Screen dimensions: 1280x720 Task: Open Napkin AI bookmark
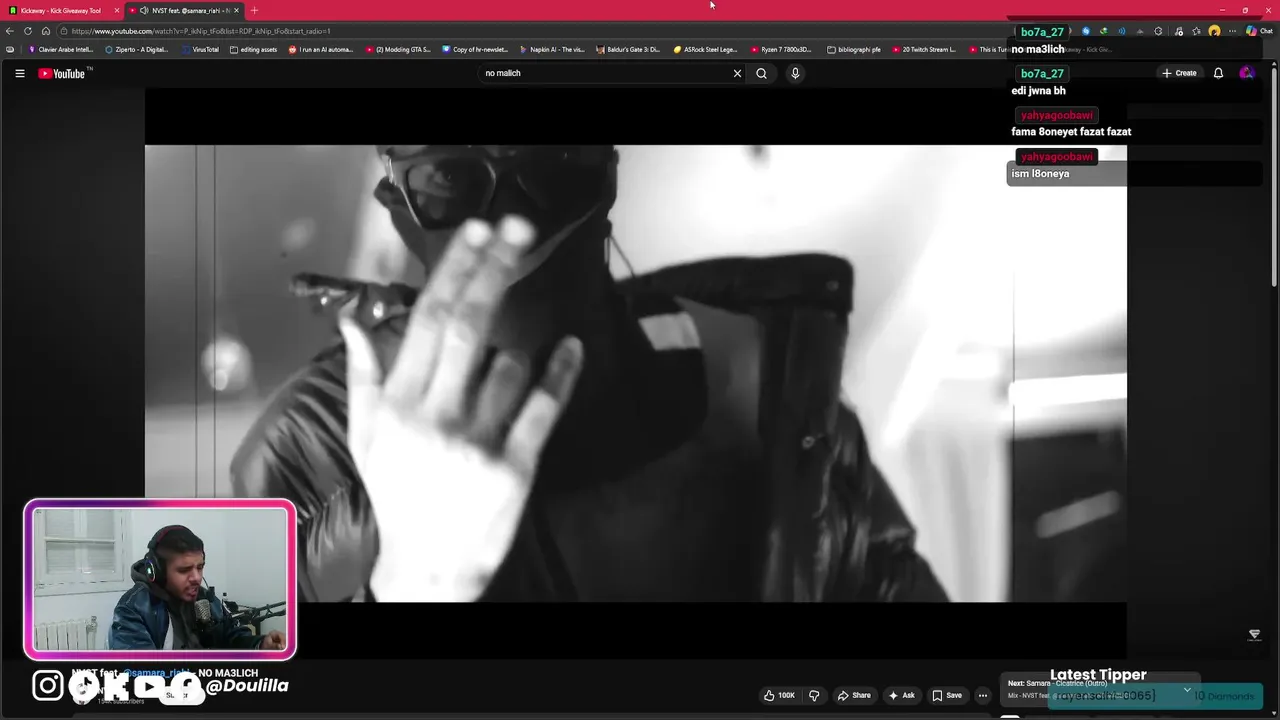(551, 49)
